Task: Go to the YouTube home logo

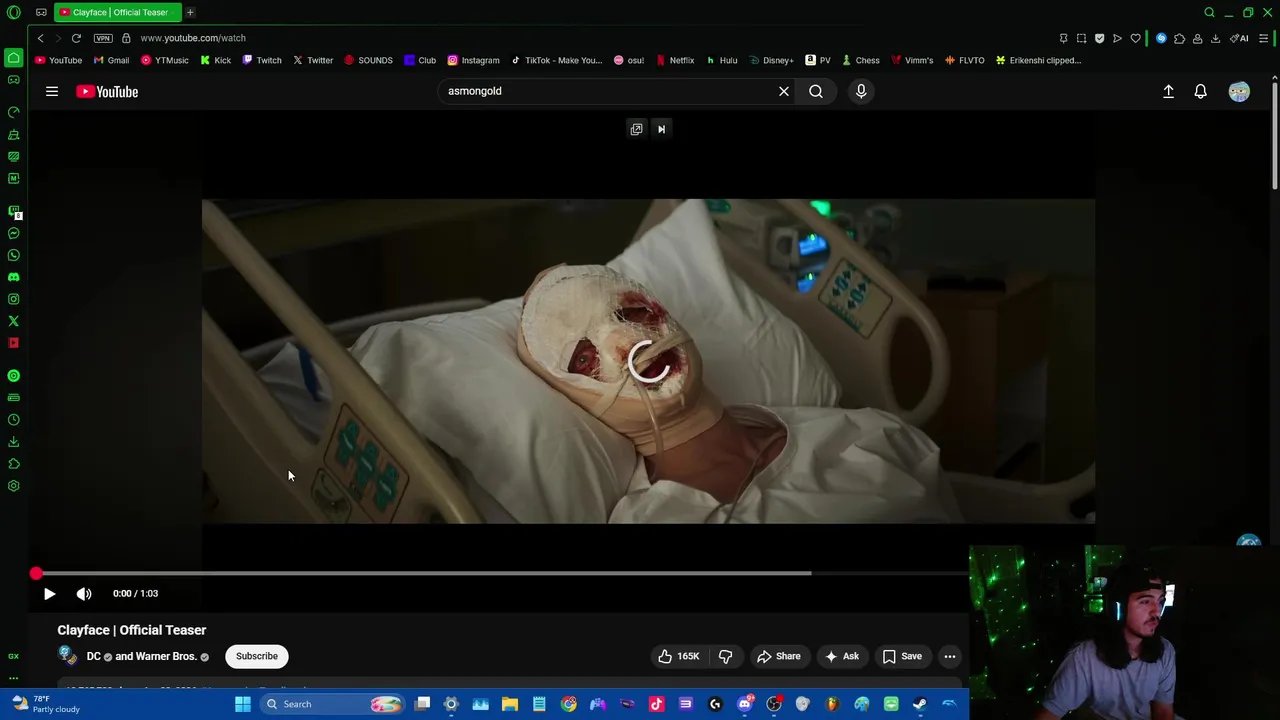Action: [x=107, y=91]
